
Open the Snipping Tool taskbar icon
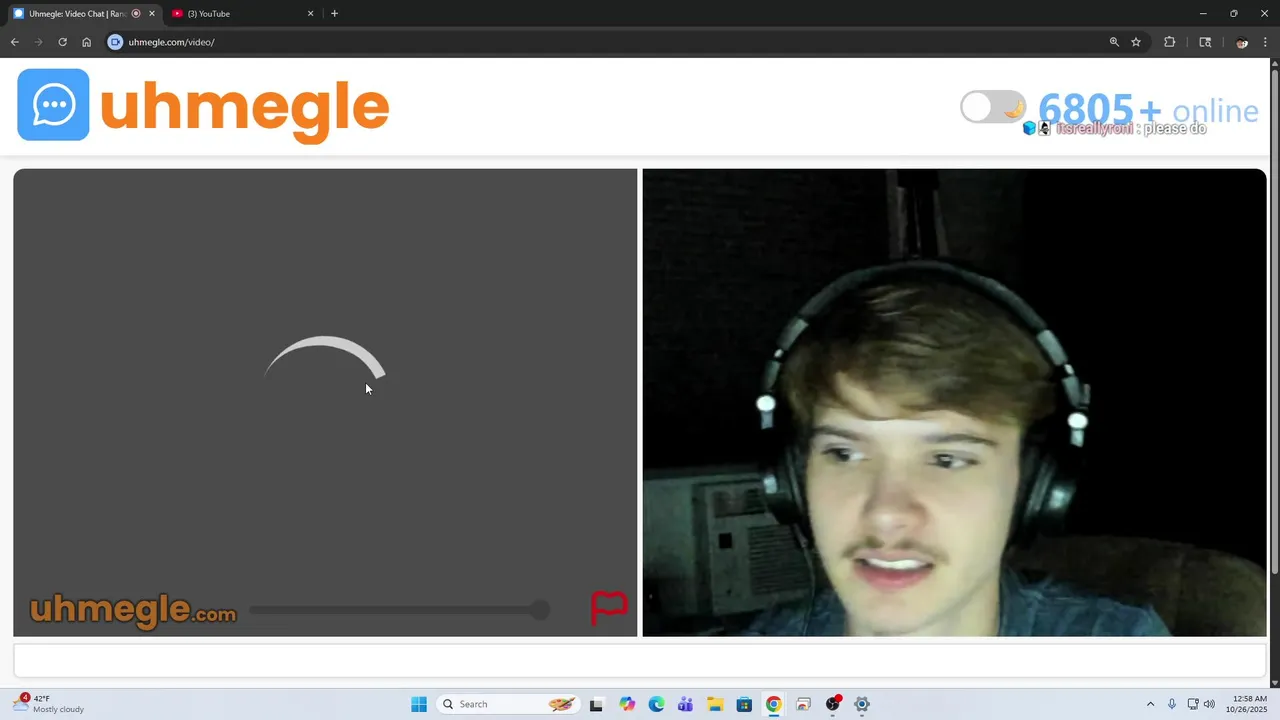click(x=803, y=704)
